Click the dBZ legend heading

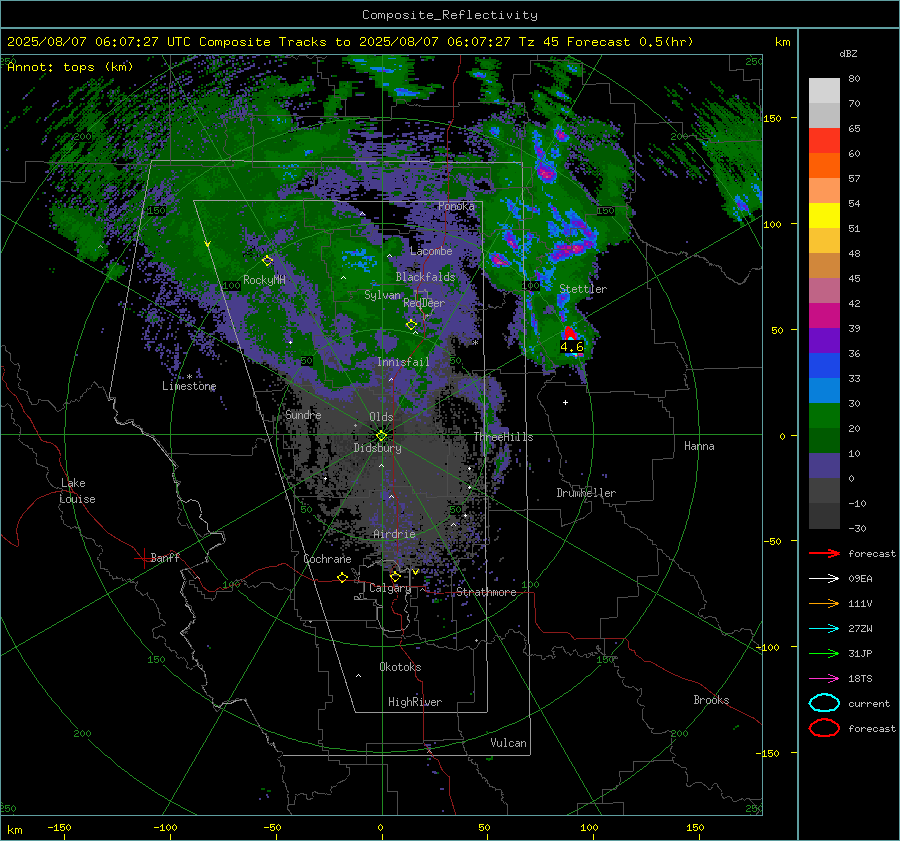tap(848, 54)
